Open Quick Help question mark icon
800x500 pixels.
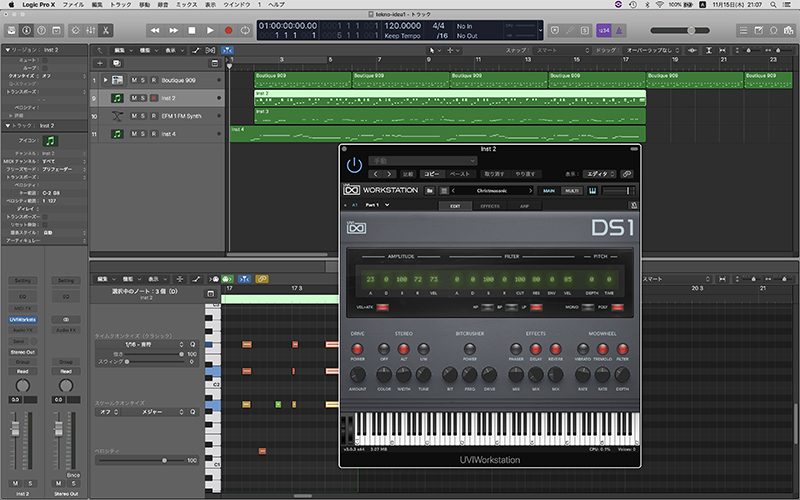(x=41, y=31)
